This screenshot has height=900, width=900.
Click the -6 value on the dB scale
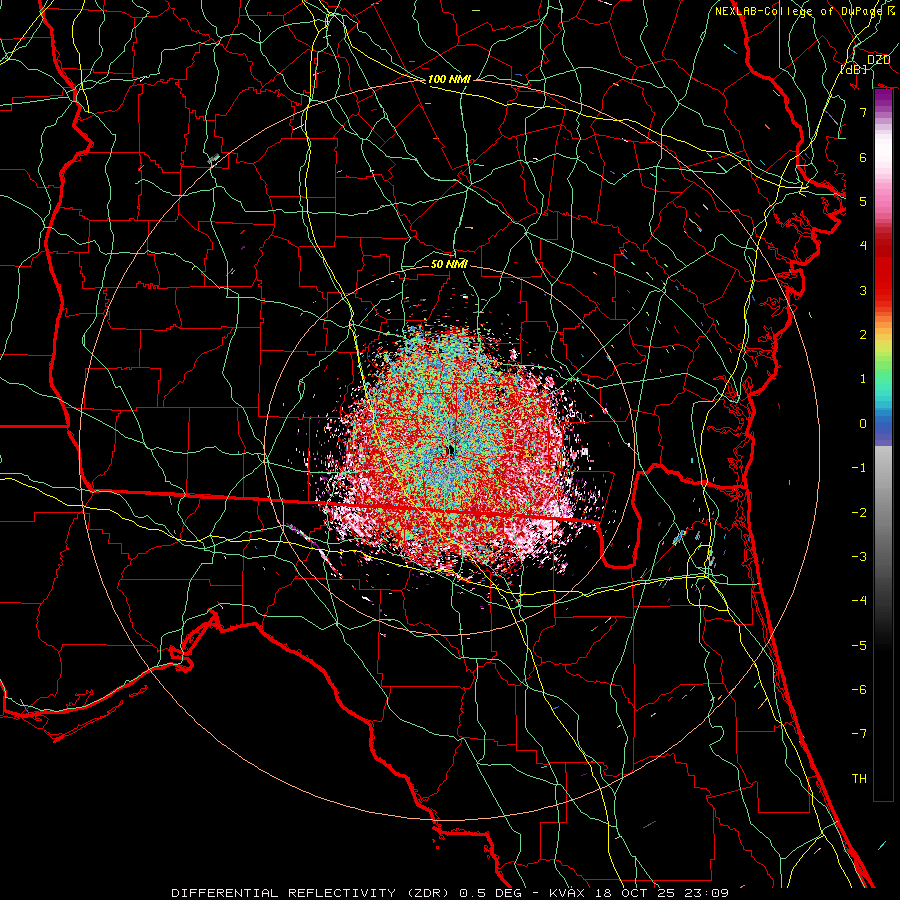point(859,690)
